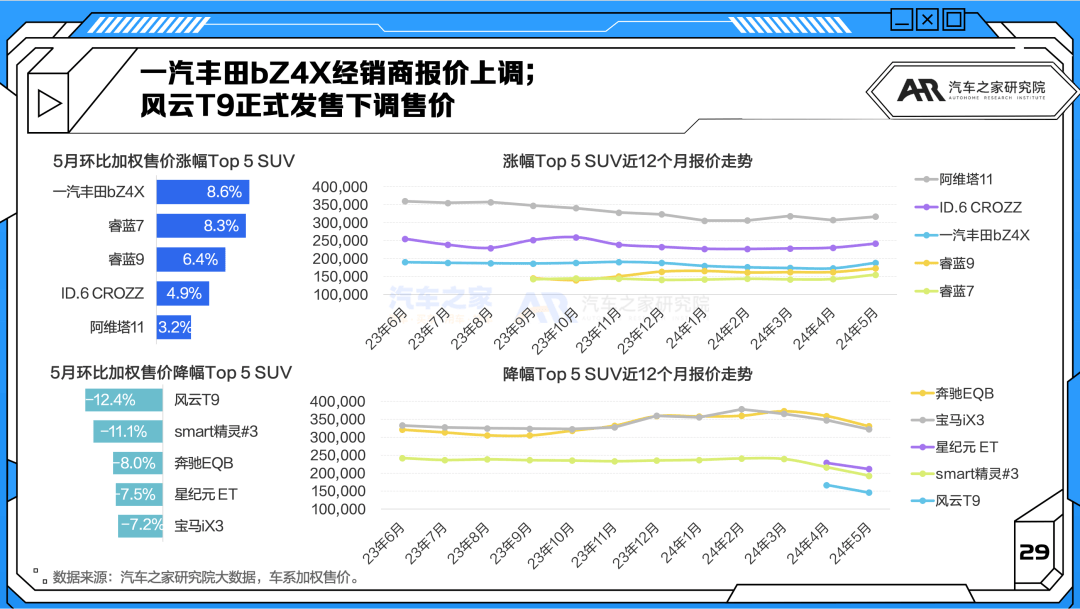Select the 睿蓝9 6.4% bar
This screenshot has height=609, width=1080.
[191, 260]
